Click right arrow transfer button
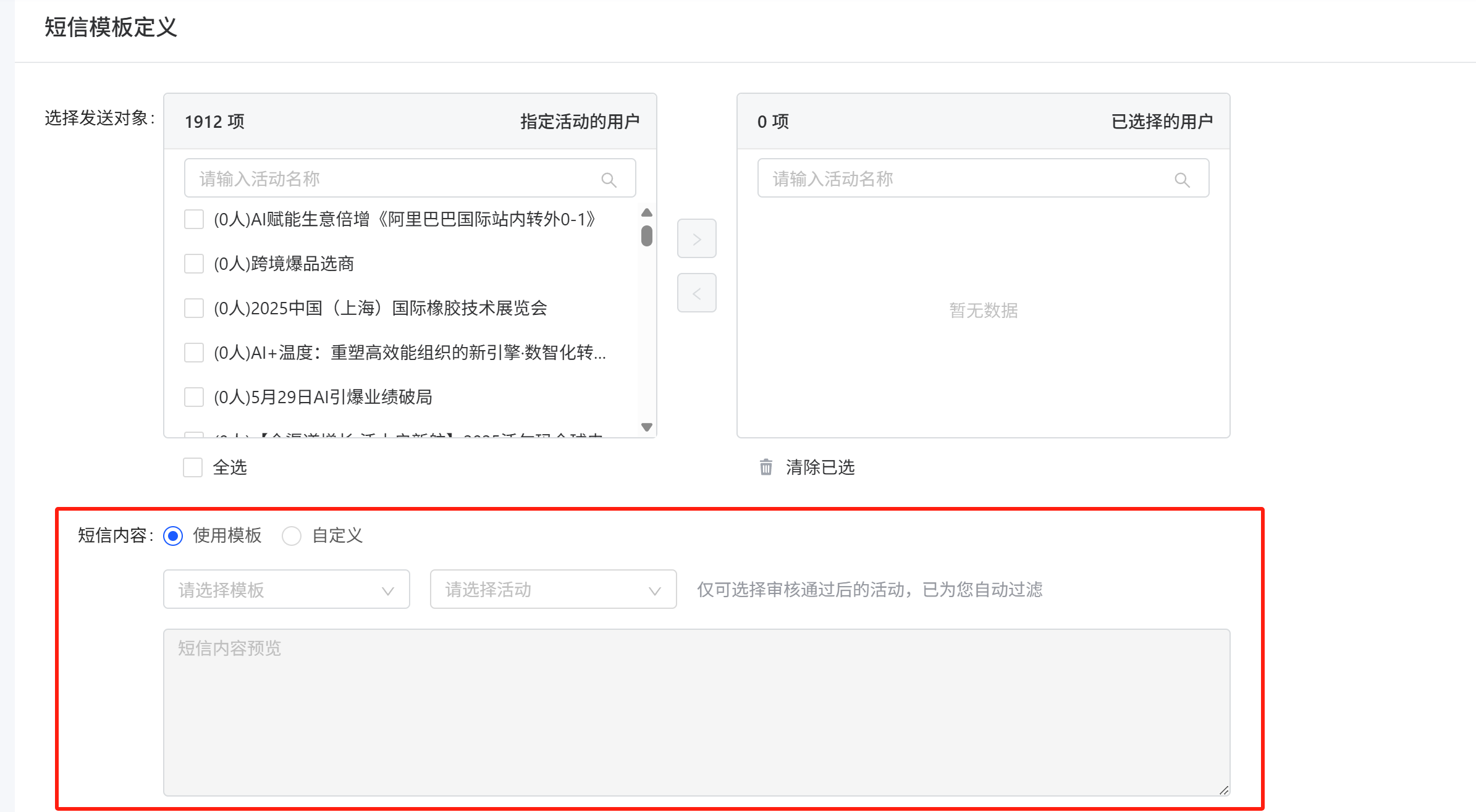The height and width of the screenshot is (812, 1476). point(696,238)
